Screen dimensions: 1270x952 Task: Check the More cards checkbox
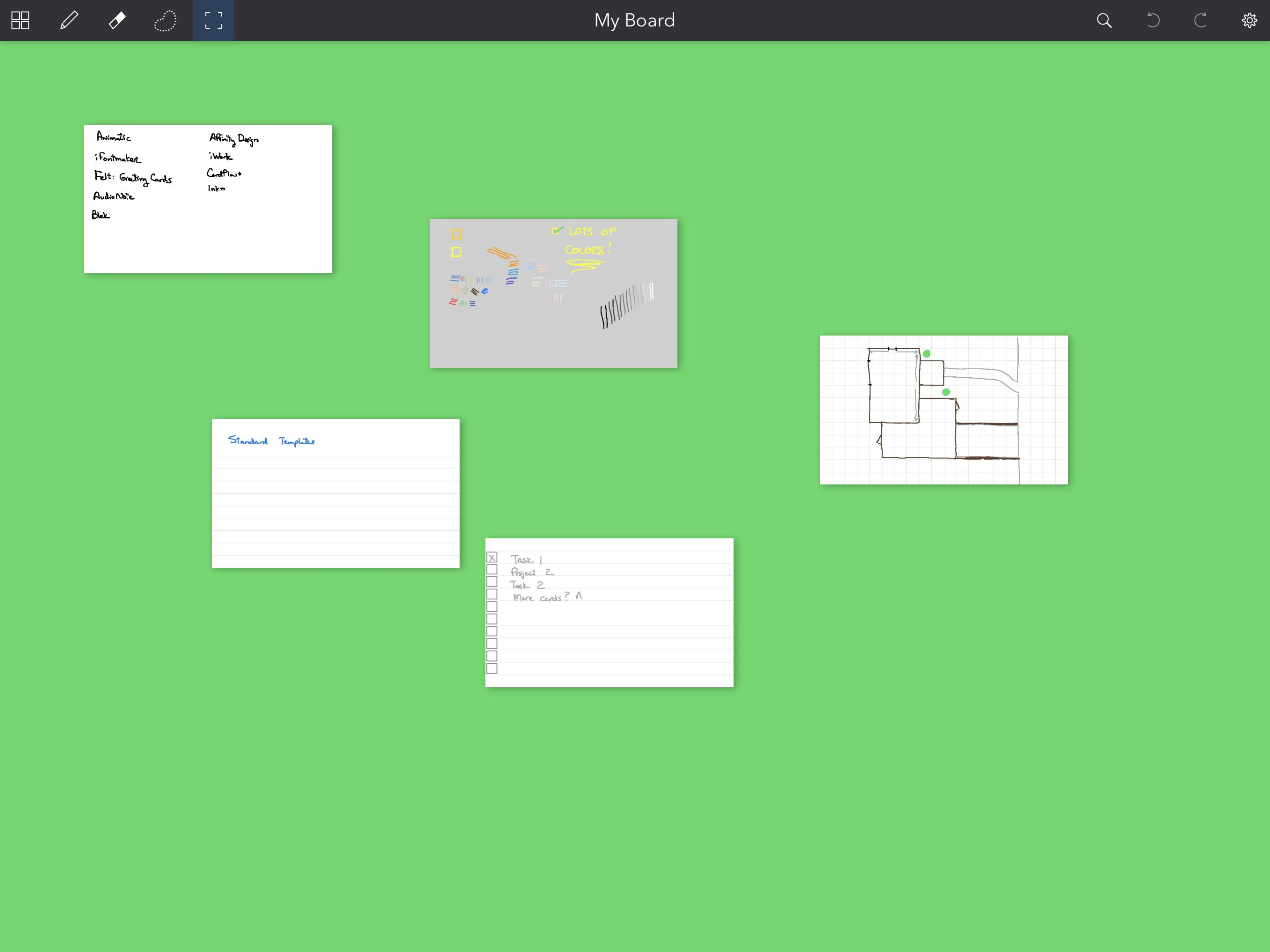point(492,594)
